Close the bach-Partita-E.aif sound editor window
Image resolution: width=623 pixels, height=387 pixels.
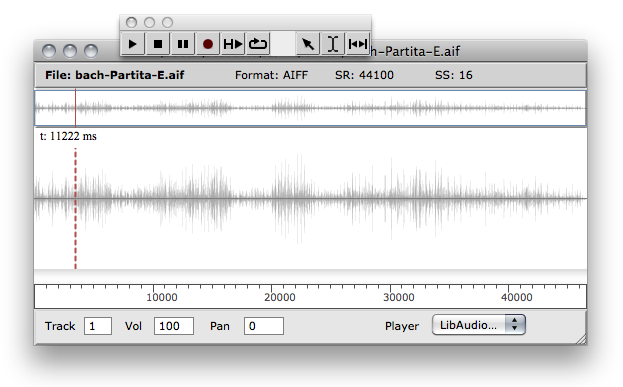49,51
